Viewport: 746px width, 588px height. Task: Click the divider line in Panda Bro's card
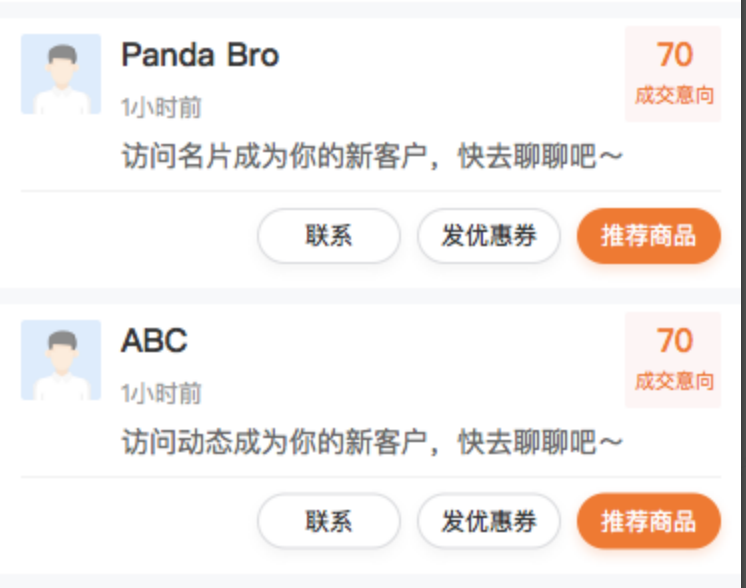(x=370, y=190)
